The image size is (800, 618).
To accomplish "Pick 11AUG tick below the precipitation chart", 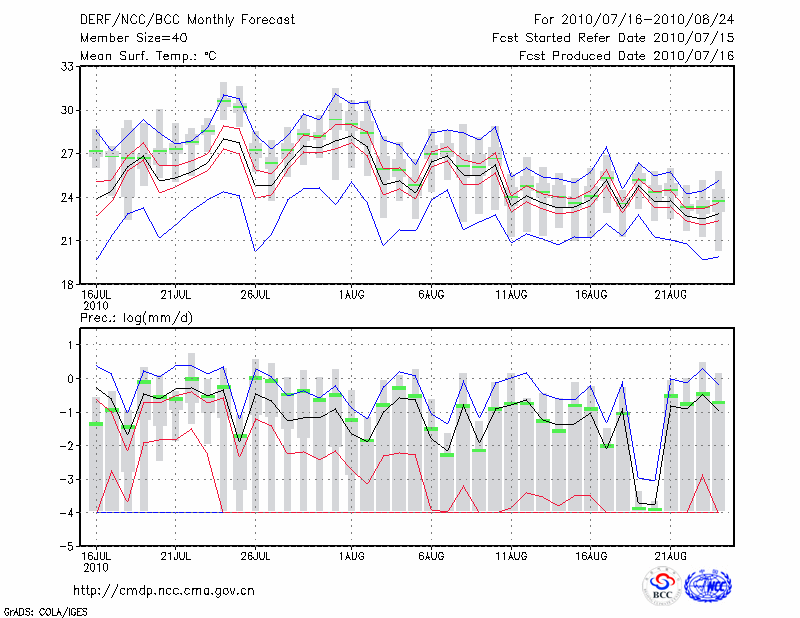I will (x=511, y=556).
